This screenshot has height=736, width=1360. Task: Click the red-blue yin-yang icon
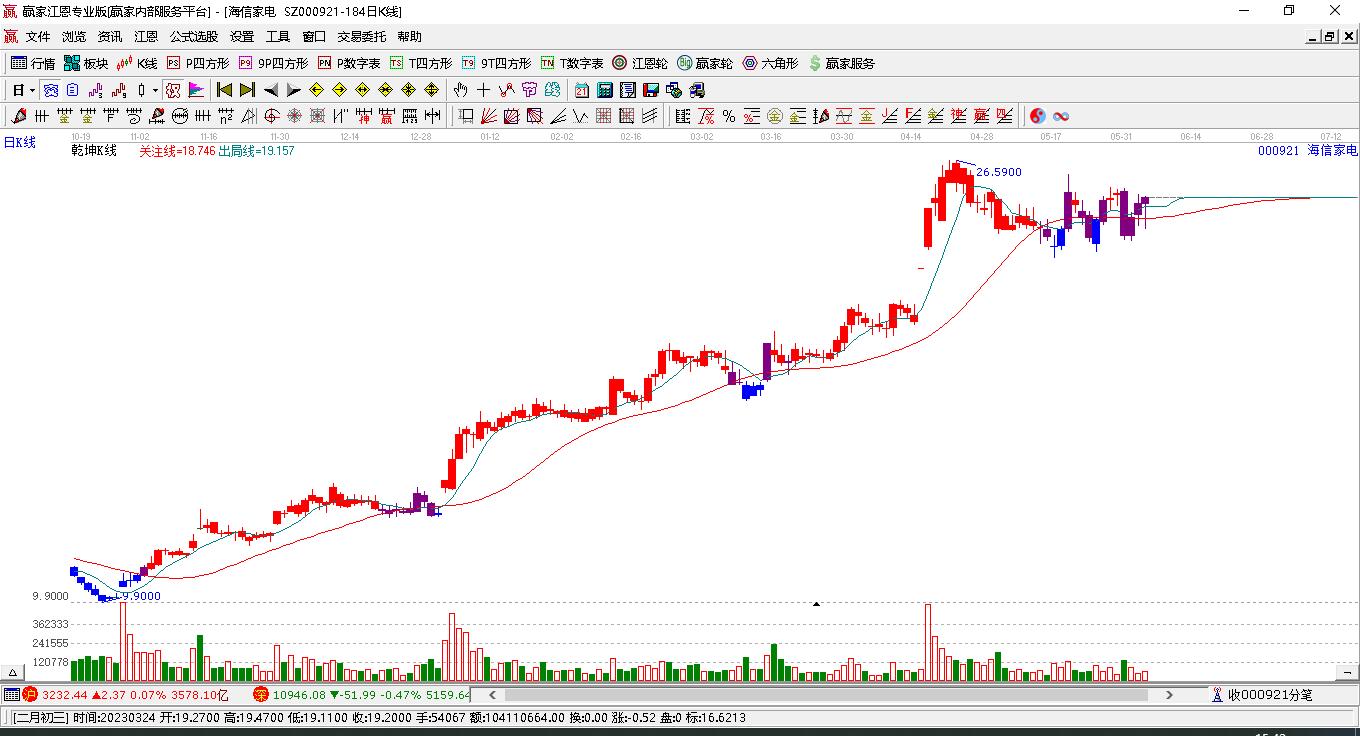click(x=1038, y=116)
